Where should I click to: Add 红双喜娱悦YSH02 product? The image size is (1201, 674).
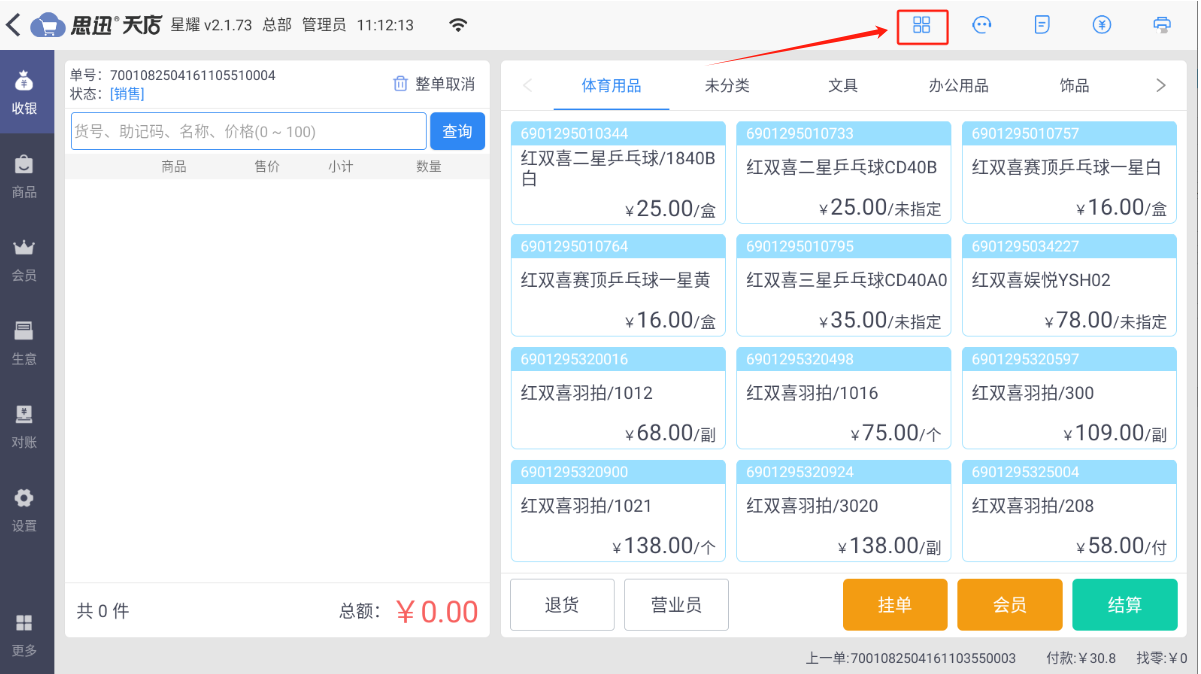[x=1069, y=285]
